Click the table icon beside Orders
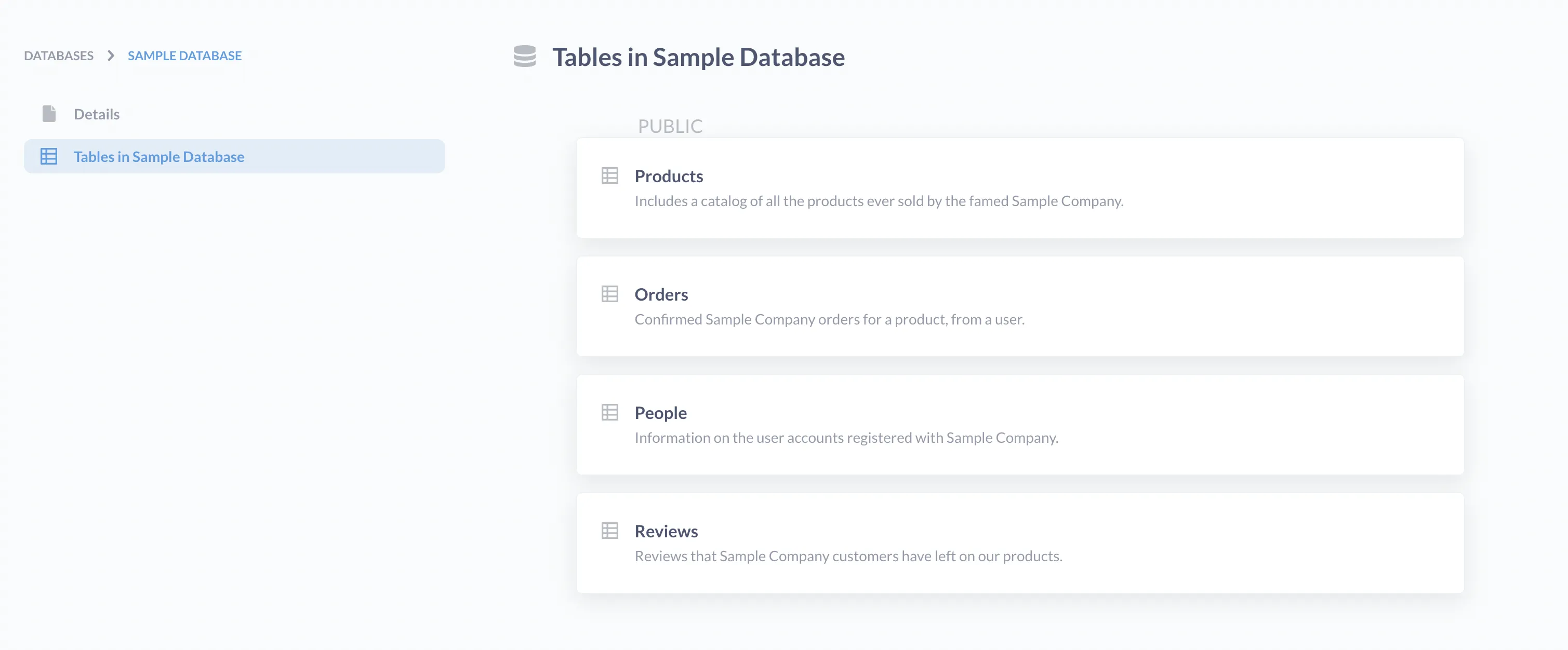This screenshot has height=650, width=1568. click(x=610, y=294)
